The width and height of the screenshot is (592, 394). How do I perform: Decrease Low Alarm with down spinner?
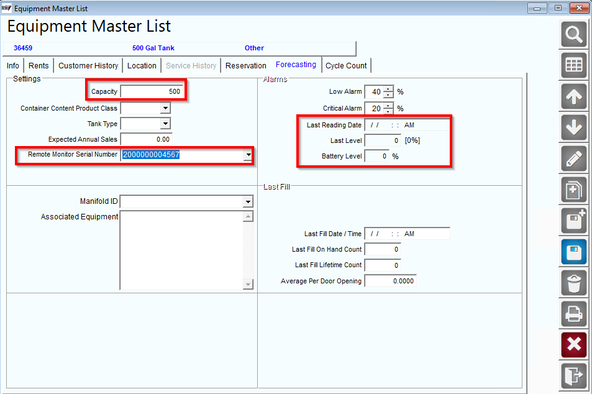point(388,94)
